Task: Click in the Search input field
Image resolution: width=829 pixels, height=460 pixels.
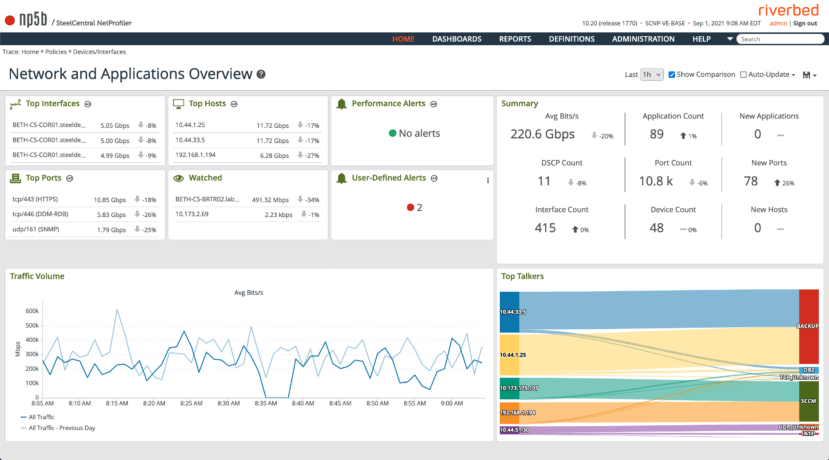Action: pyautogui.click(x=780, y=39)
